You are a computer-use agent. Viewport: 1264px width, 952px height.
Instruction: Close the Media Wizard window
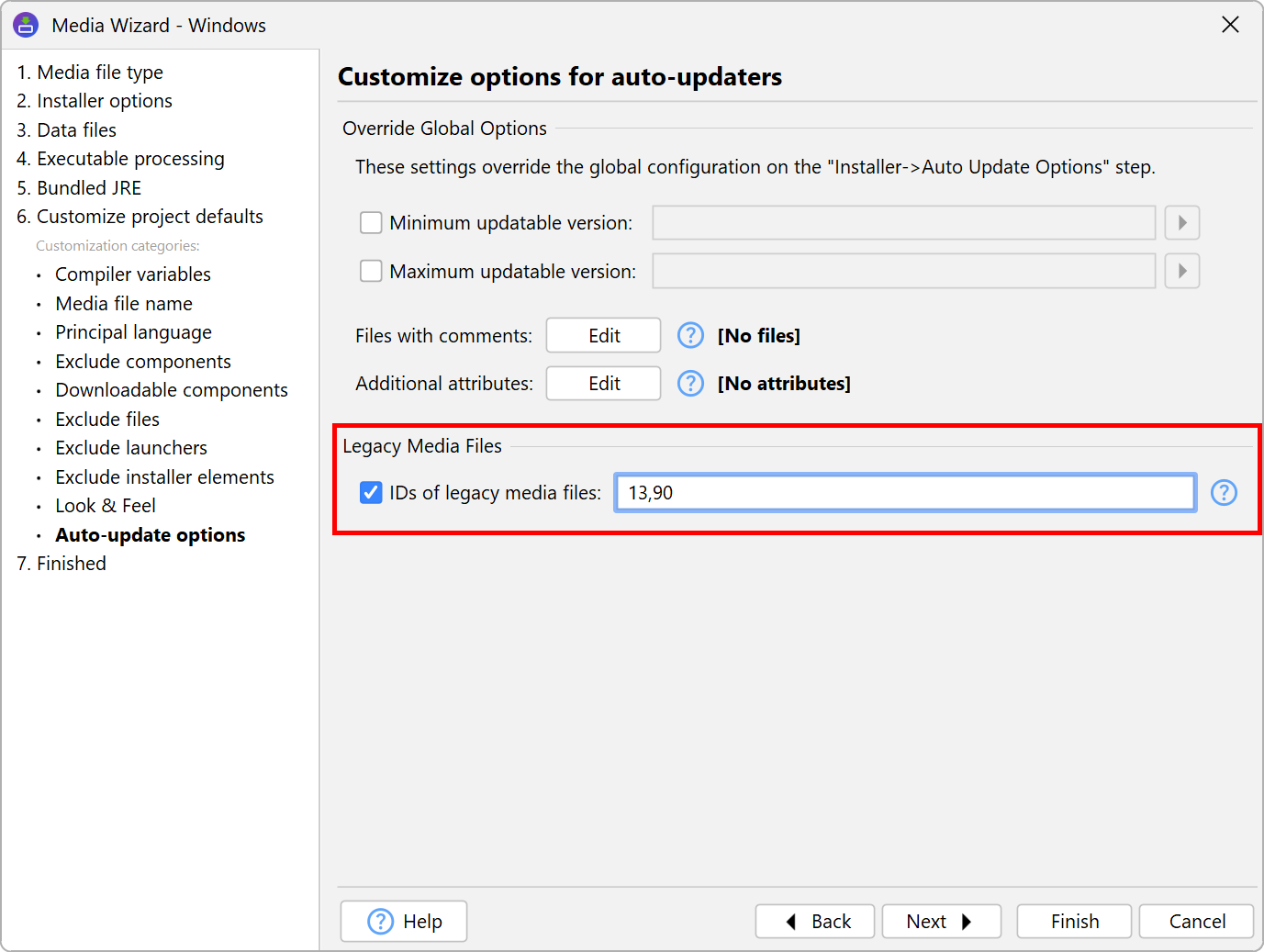click(1230, 25)
